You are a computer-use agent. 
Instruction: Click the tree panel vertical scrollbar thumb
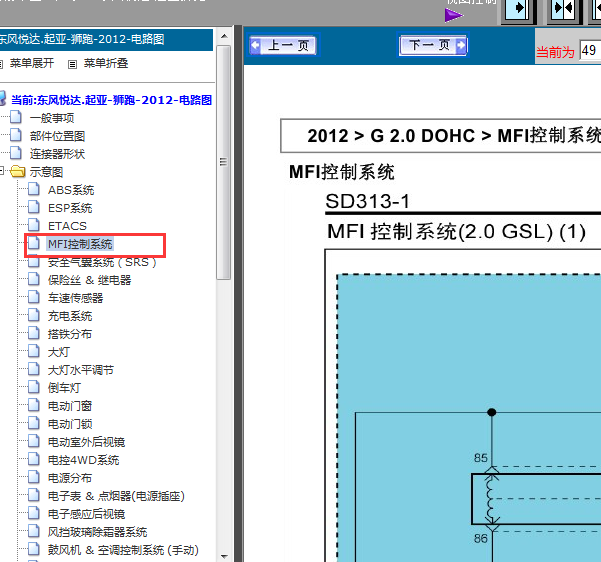pyautogui.click(x=224, y=163)
